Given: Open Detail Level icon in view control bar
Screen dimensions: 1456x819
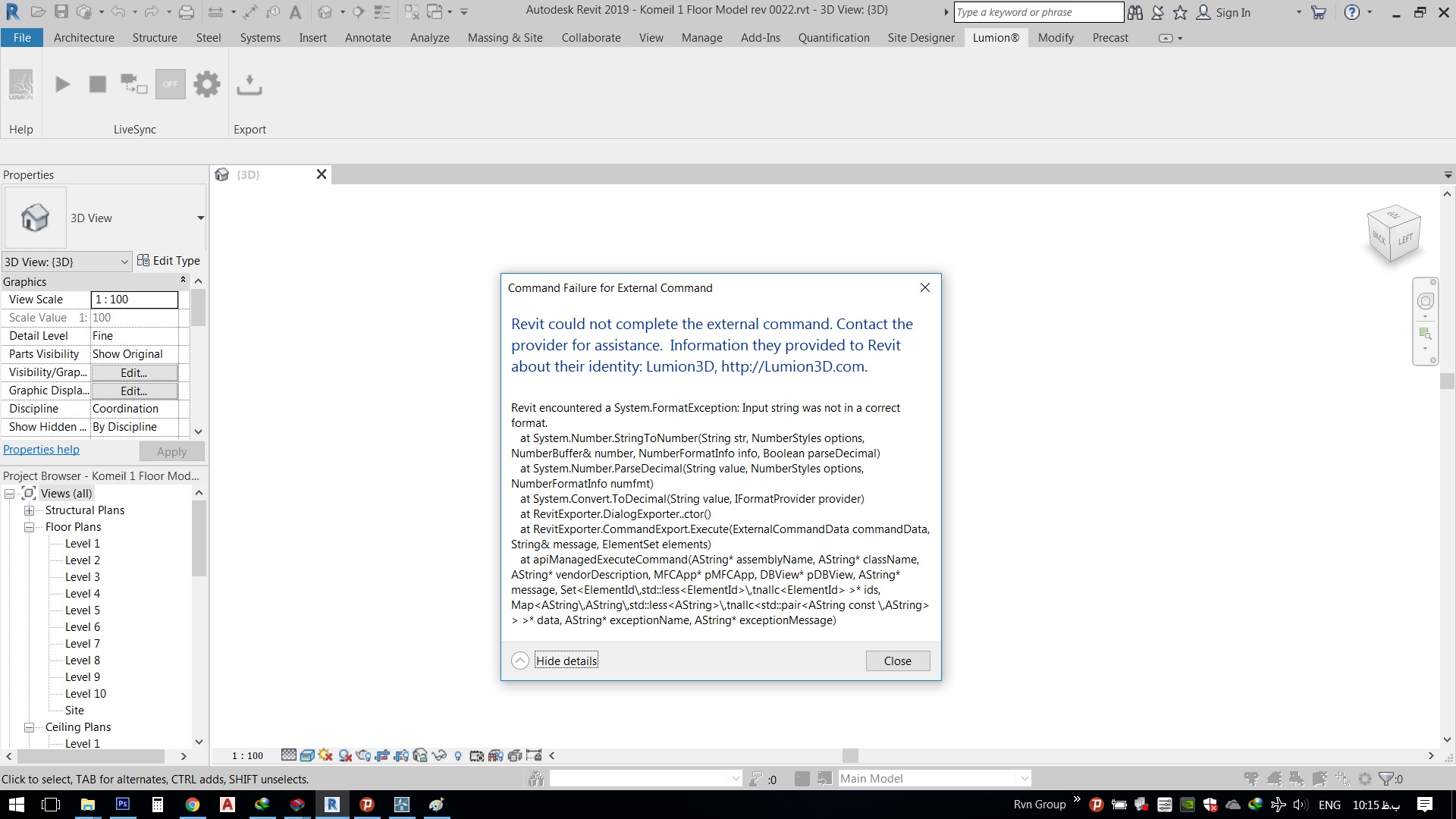Looking at the screenshot, I should click(288, 755).
